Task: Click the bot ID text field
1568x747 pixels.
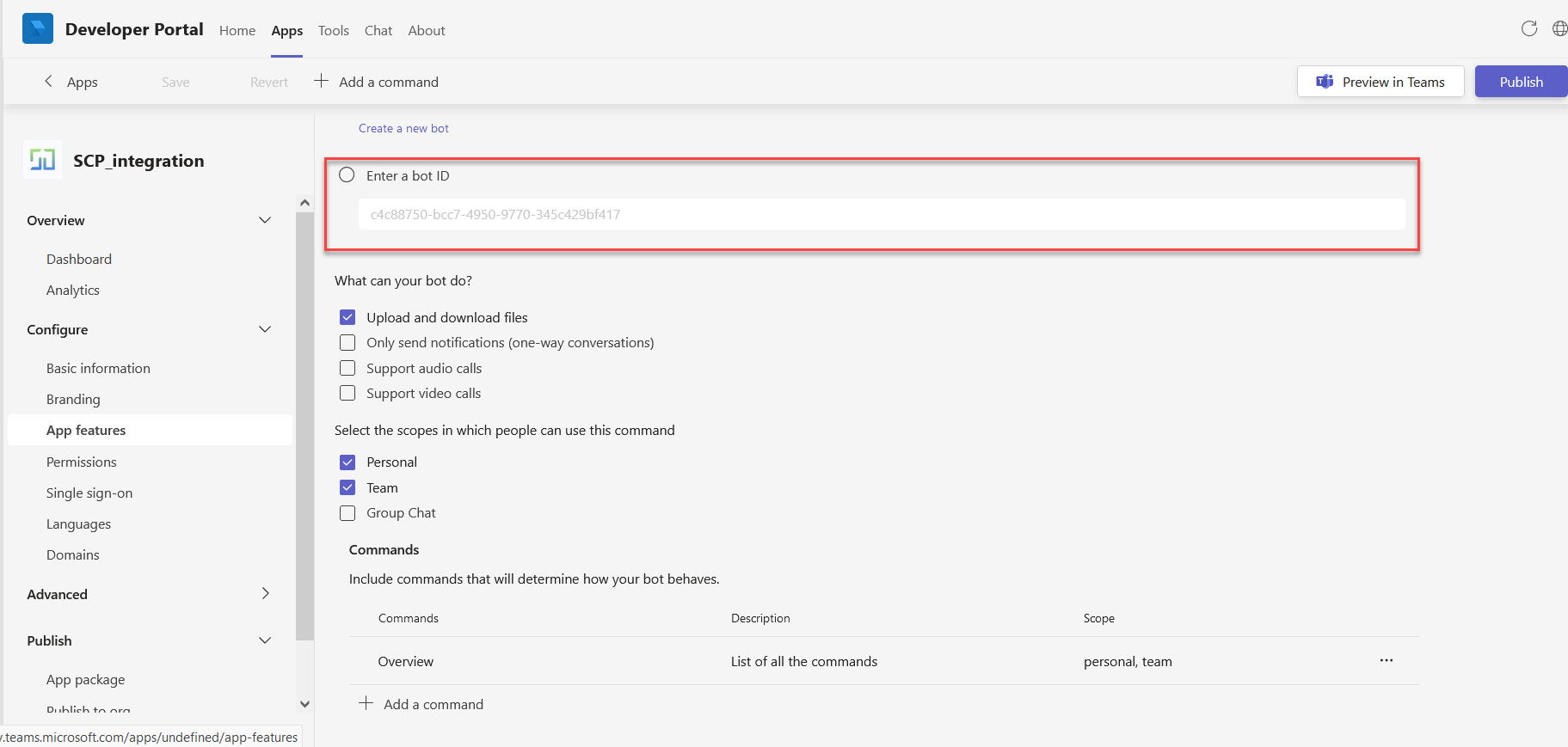Action: tap(882, 214)
